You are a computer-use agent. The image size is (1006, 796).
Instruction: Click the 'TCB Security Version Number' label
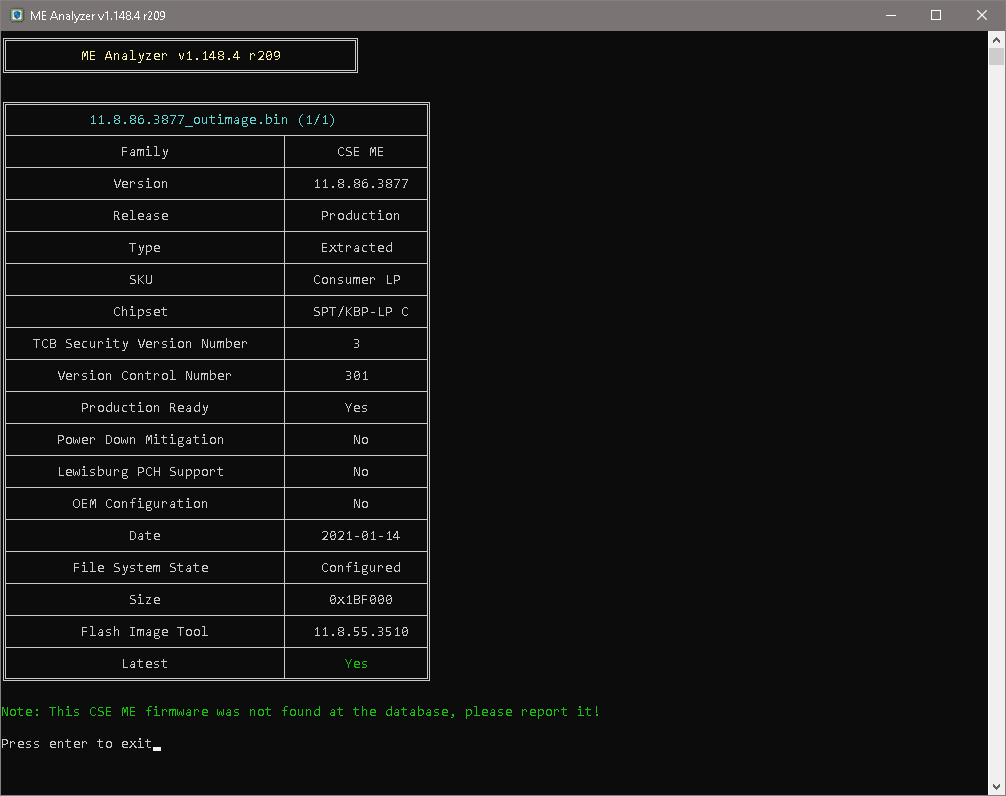coord(140,344)
